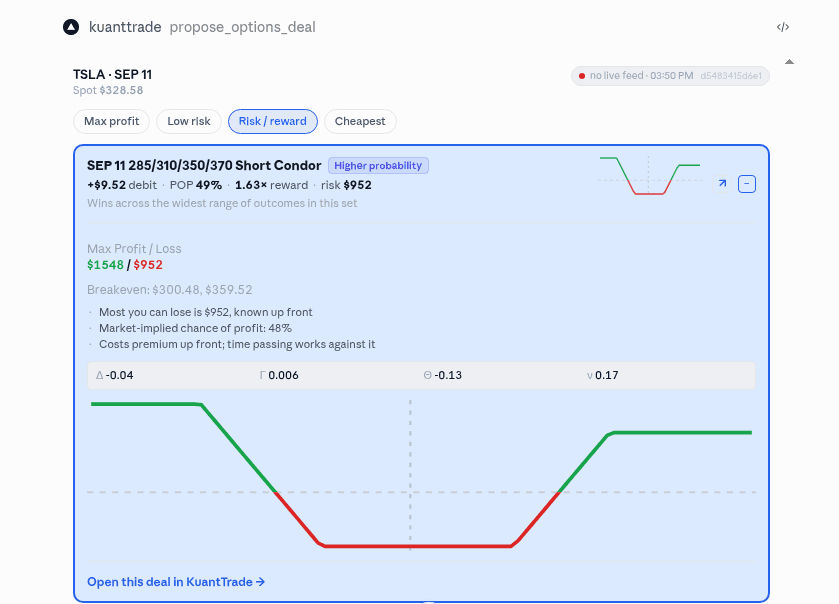Screen dimensions: 839x604
Task: Click the large payoff diagram
Action: click(x=421, y=475)
